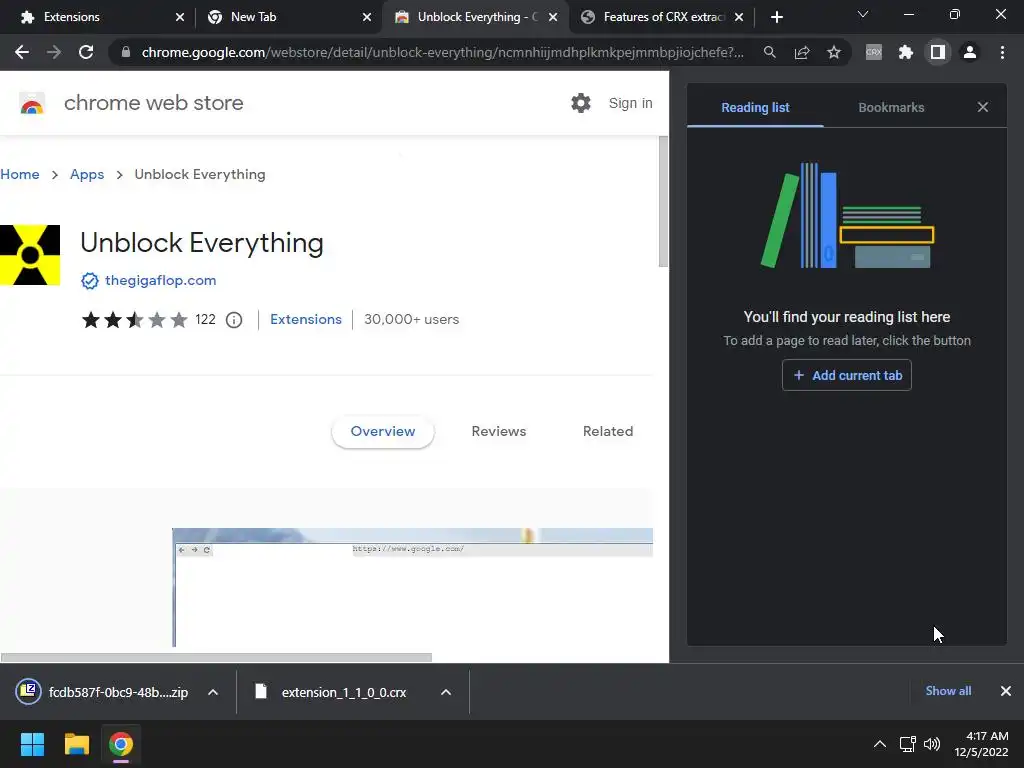Click the page vertical scrollbar

tap(663, 201)
